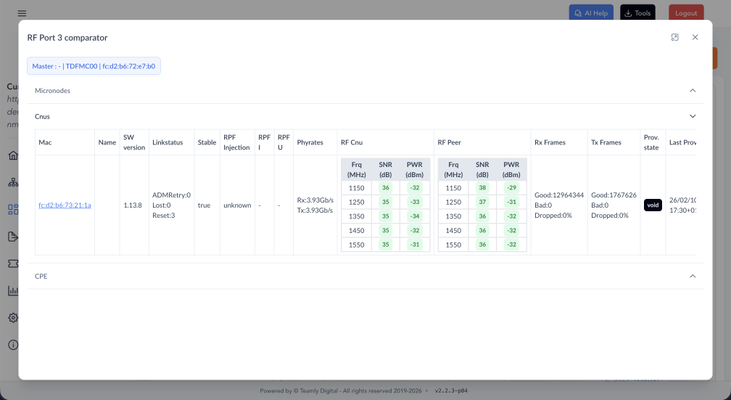Click the red Logout button
Screen dimensions: 731x400
(x=686, y=13)
